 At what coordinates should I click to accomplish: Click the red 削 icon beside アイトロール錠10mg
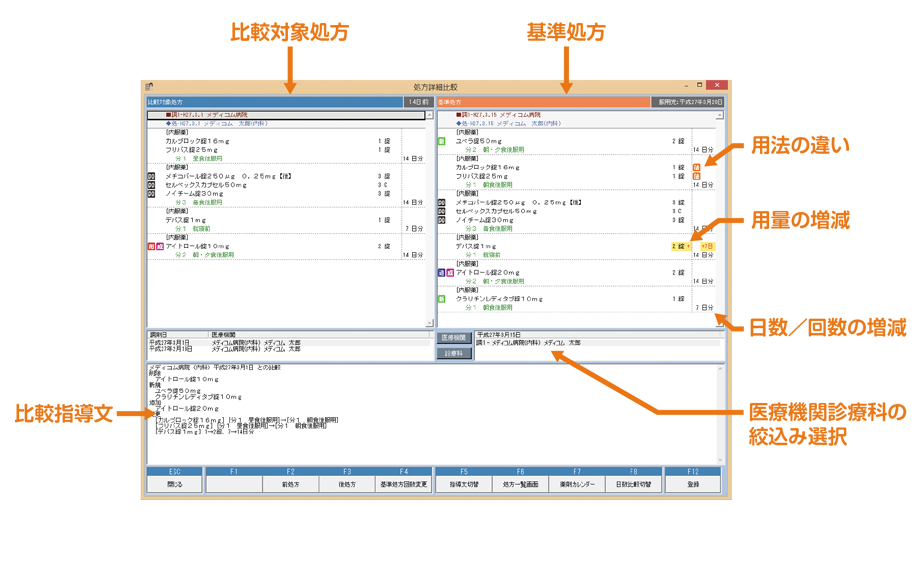151,246
